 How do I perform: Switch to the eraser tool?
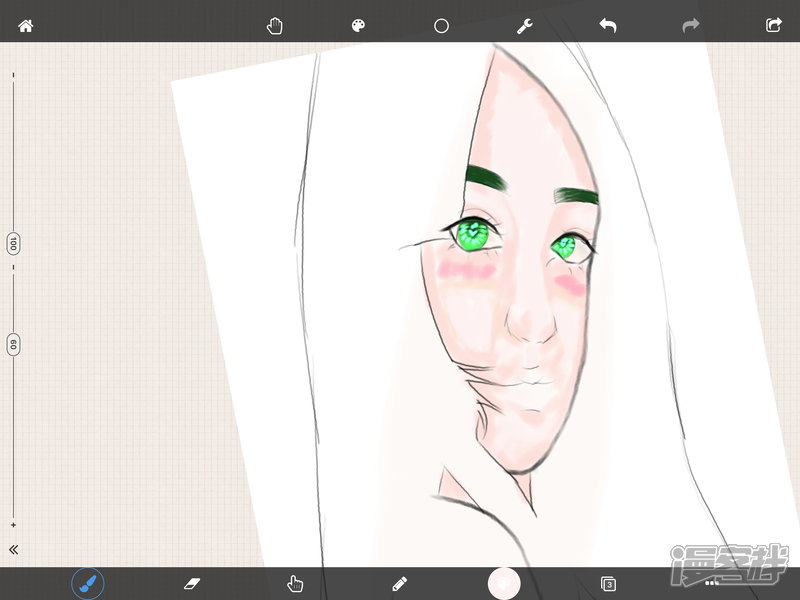(x=193, y=583)
